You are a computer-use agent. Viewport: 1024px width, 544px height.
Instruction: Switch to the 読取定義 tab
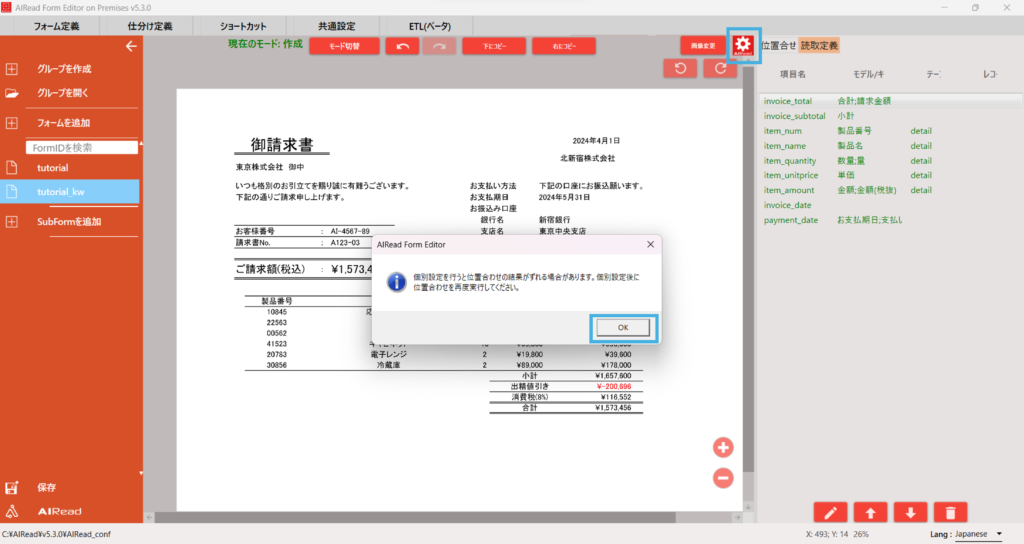[x=820, y=45]
